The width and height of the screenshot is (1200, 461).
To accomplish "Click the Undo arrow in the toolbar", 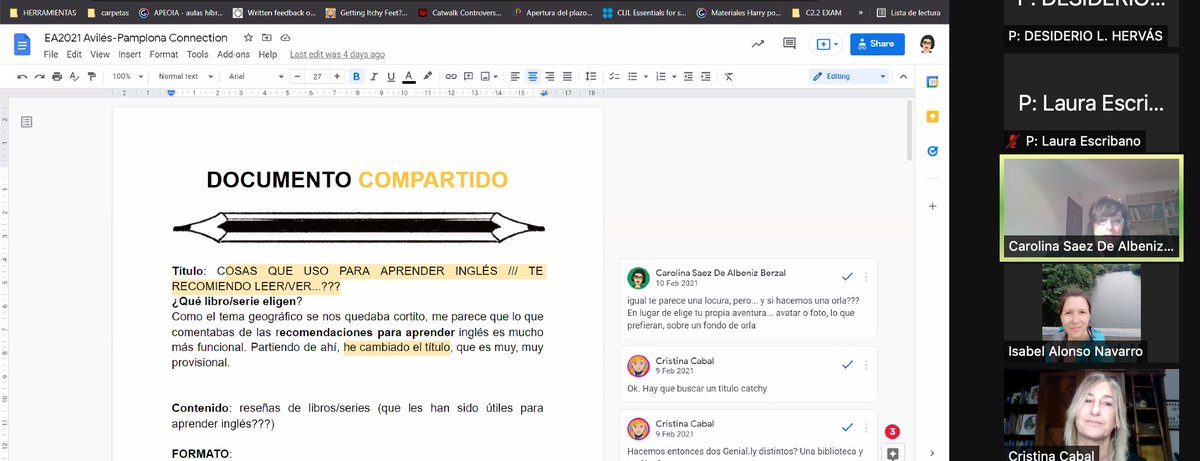I will [23, 76].
